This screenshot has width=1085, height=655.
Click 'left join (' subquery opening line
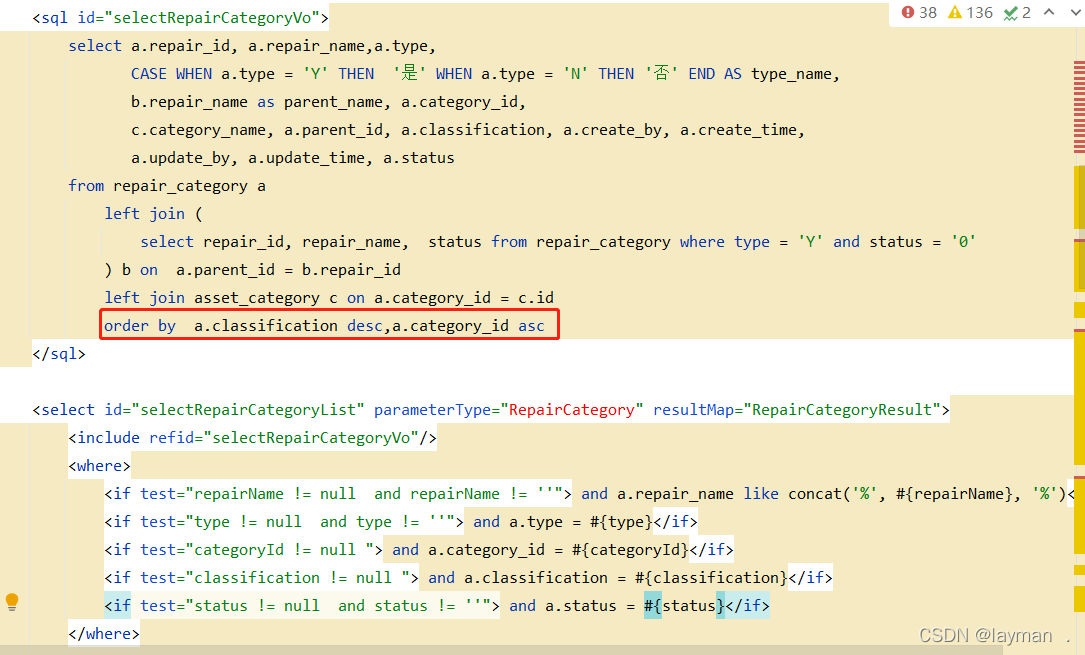(x=153, y=214)
